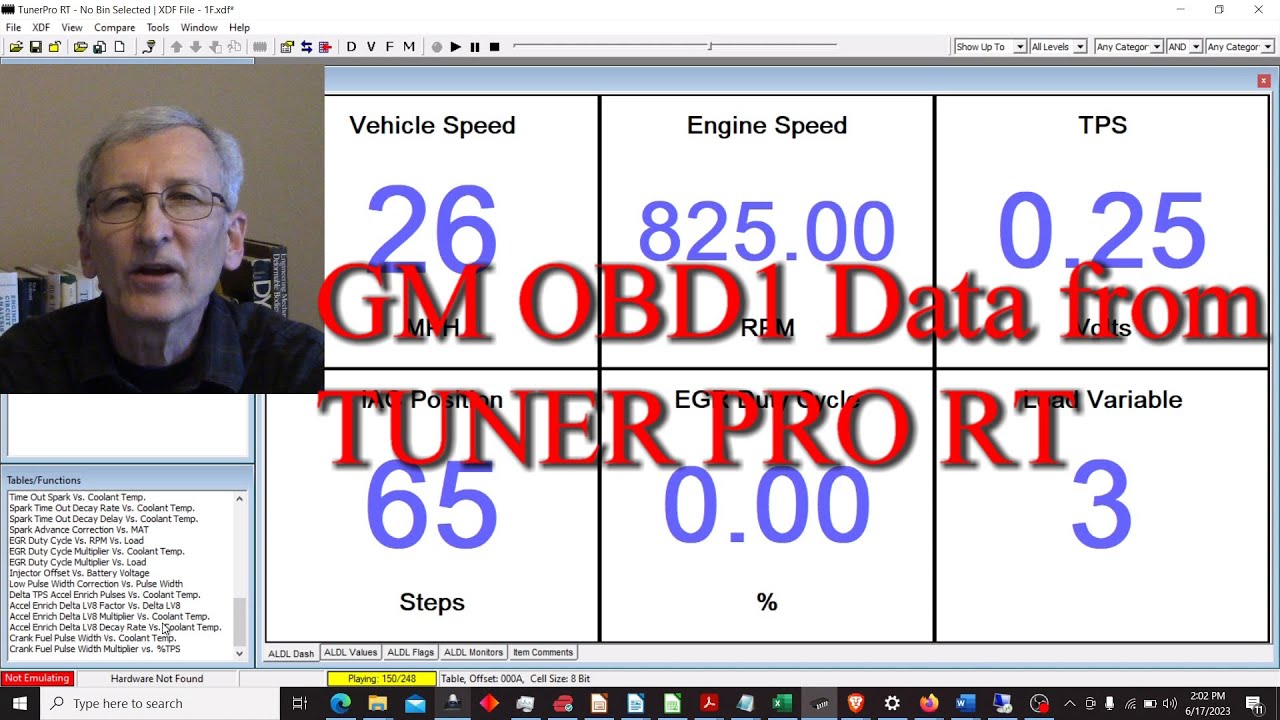1280x720 pixels.
Task: Click the red and blue list toolbar icon
Action: pos(325,47)
